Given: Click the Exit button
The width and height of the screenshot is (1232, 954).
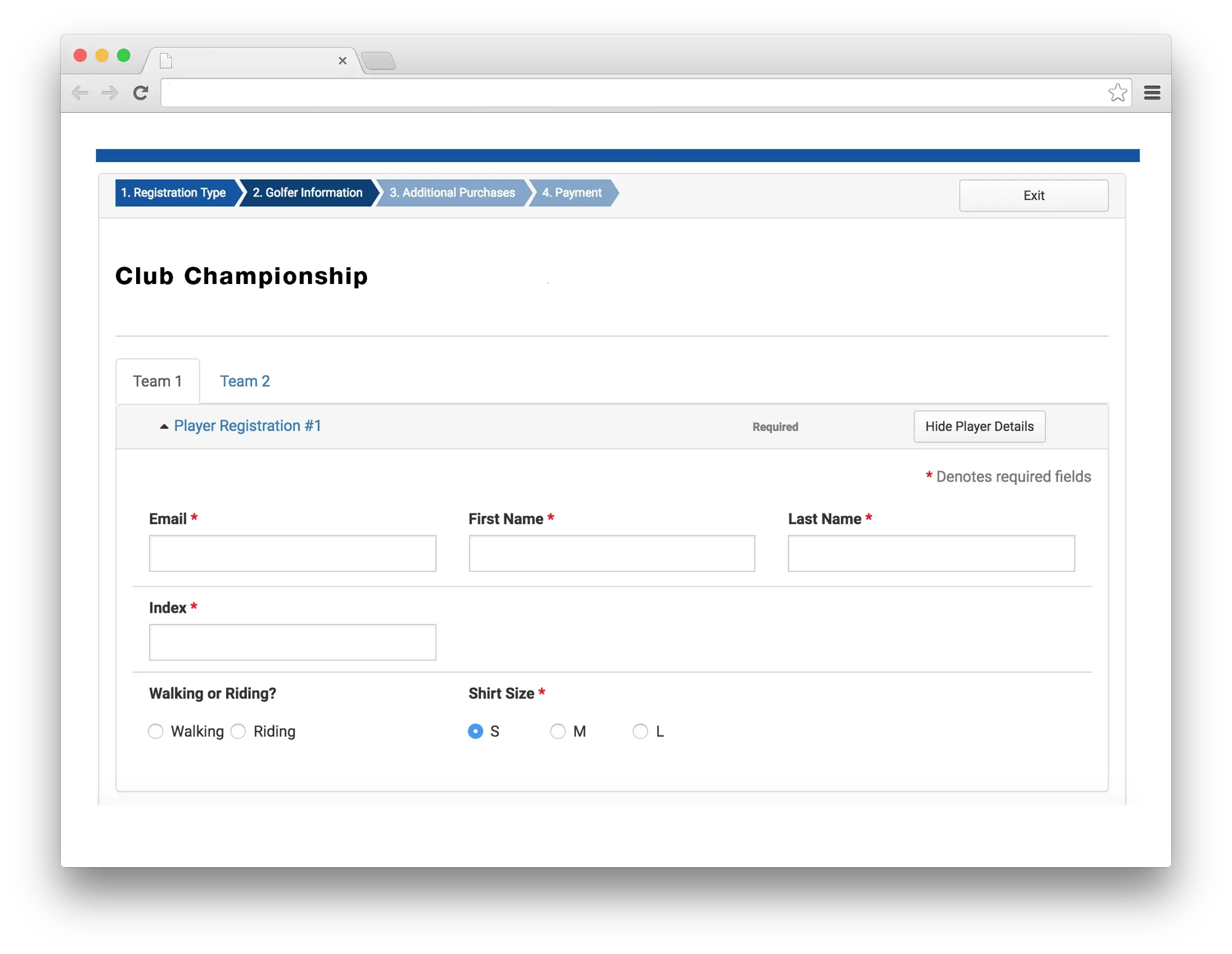Looking at the screenshot, I should [1035, 195].
